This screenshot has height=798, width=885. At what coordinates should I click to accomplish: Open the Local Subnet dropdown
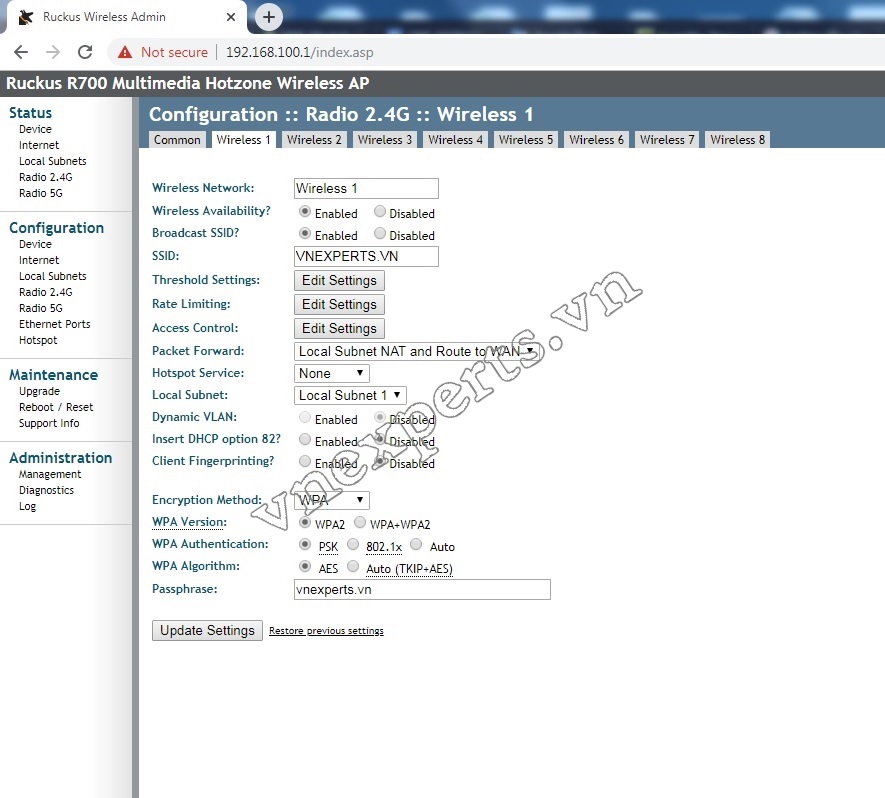pyautogui.click(x=350, y=395)
